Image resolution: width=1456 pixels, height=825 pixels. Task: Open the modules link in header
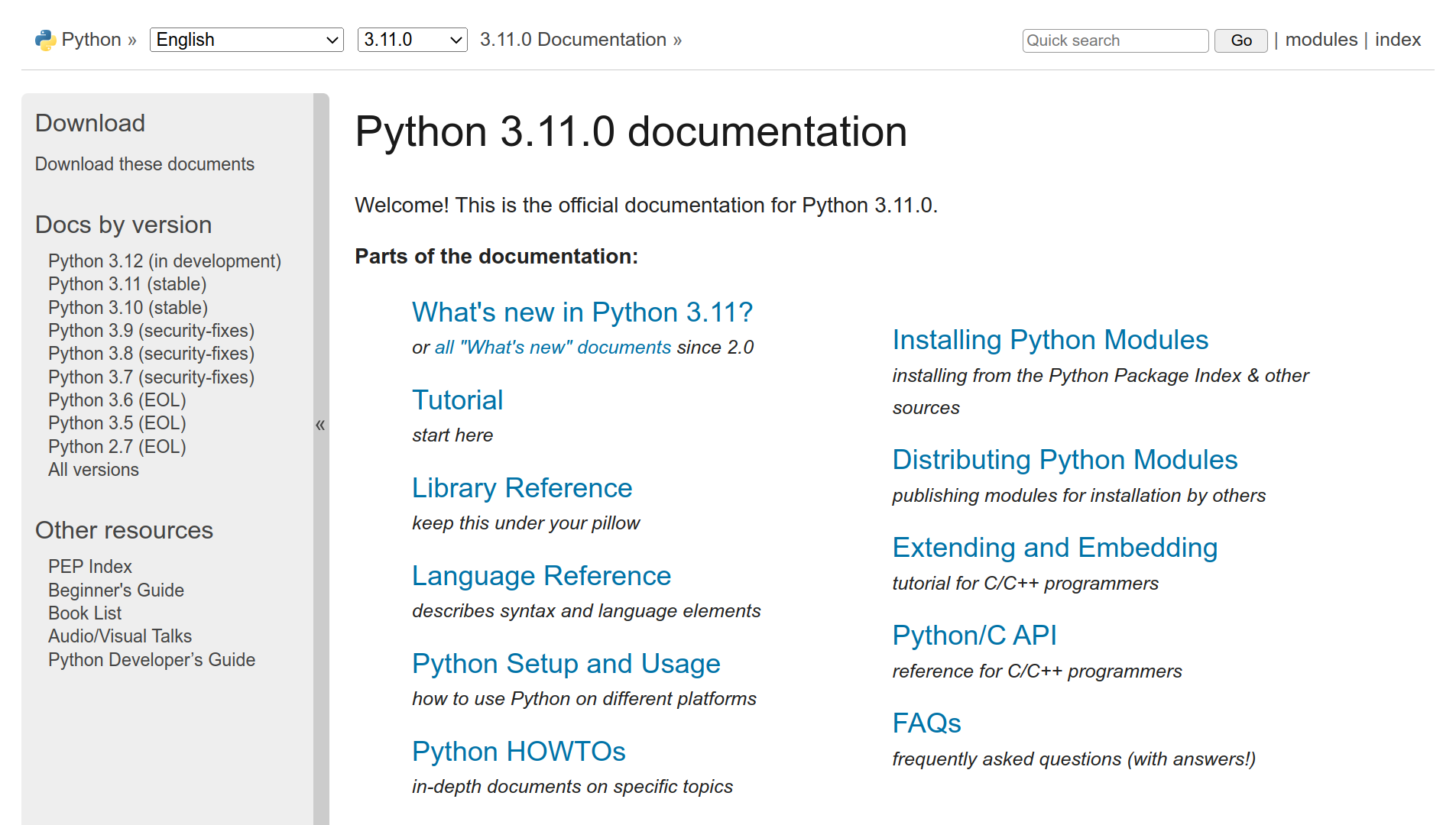[1321, 40]
